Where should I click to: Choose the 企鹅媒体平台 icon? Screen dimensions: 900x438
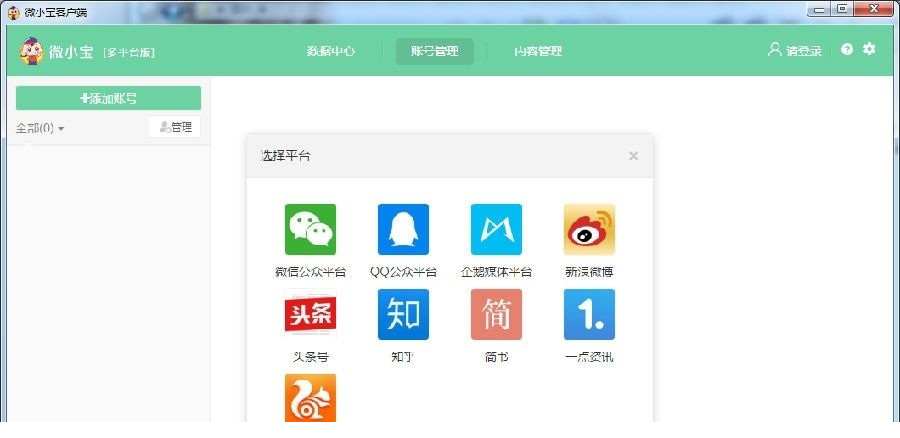pyautogui.click(x=496, y=230)
